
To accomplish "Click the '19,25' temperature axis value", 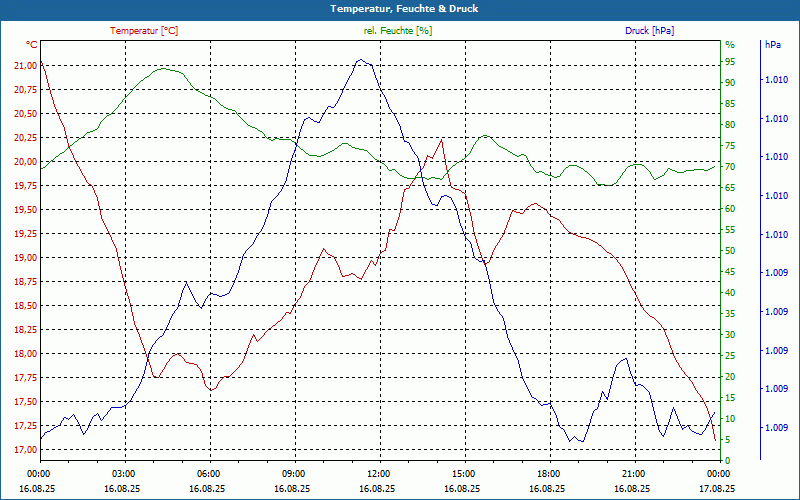I will coord(26,234).
